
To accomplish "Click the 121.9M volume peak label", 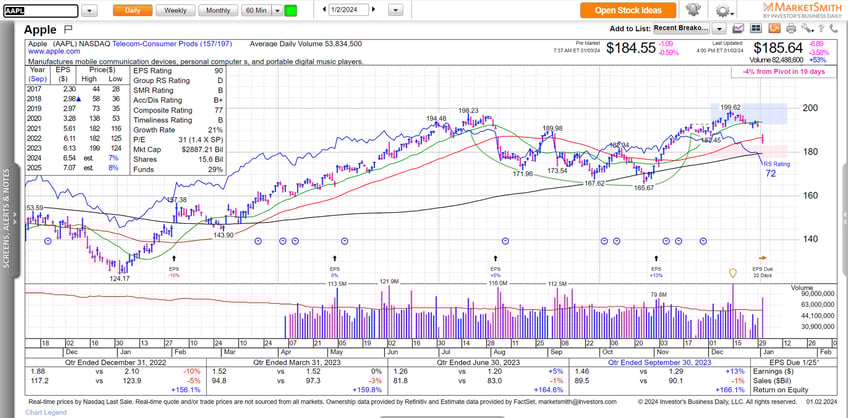I will (x=389, y=282).
